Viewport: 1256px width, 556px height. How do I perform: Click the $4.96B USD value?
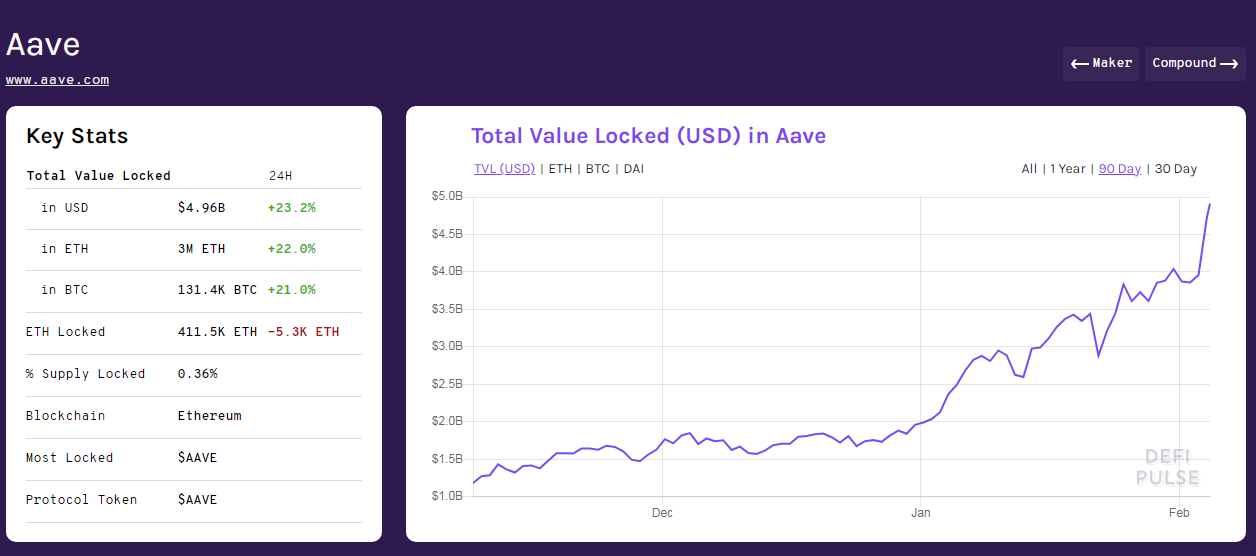click(201, 208)
